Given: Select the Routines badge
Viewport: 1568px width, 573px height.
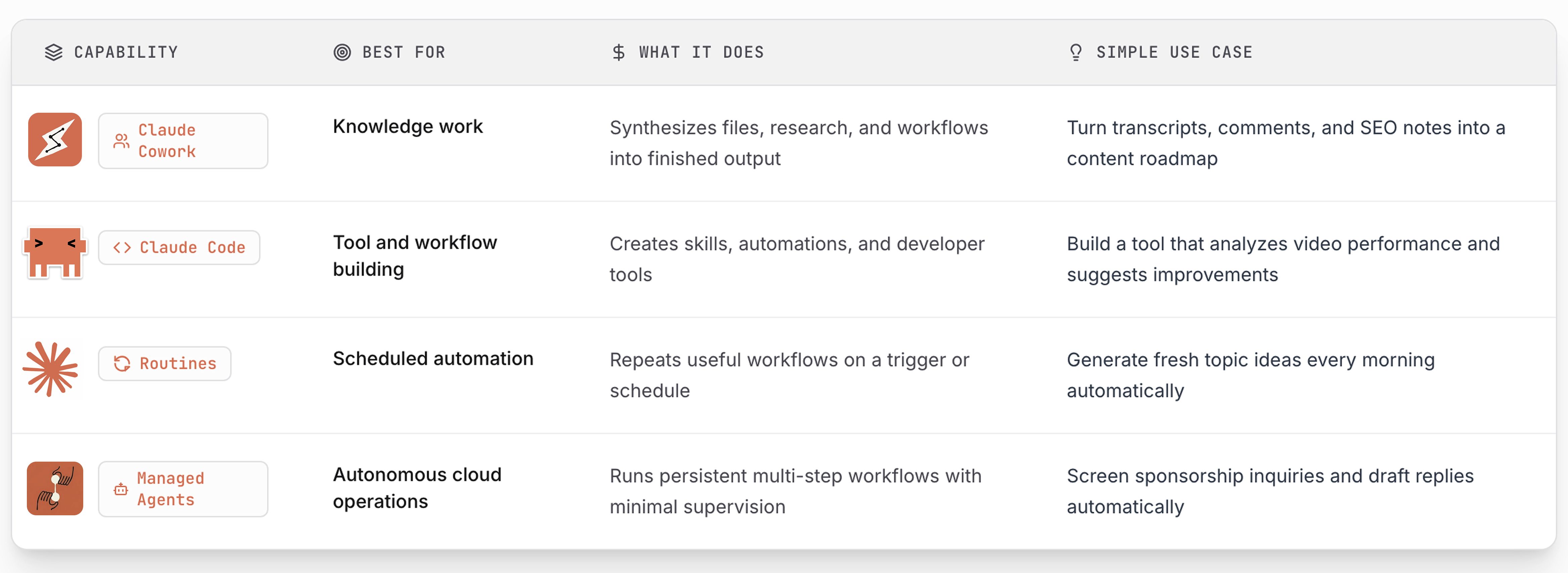Looking at the screenshot, I should pyautogui.click(x=164, y=364).
